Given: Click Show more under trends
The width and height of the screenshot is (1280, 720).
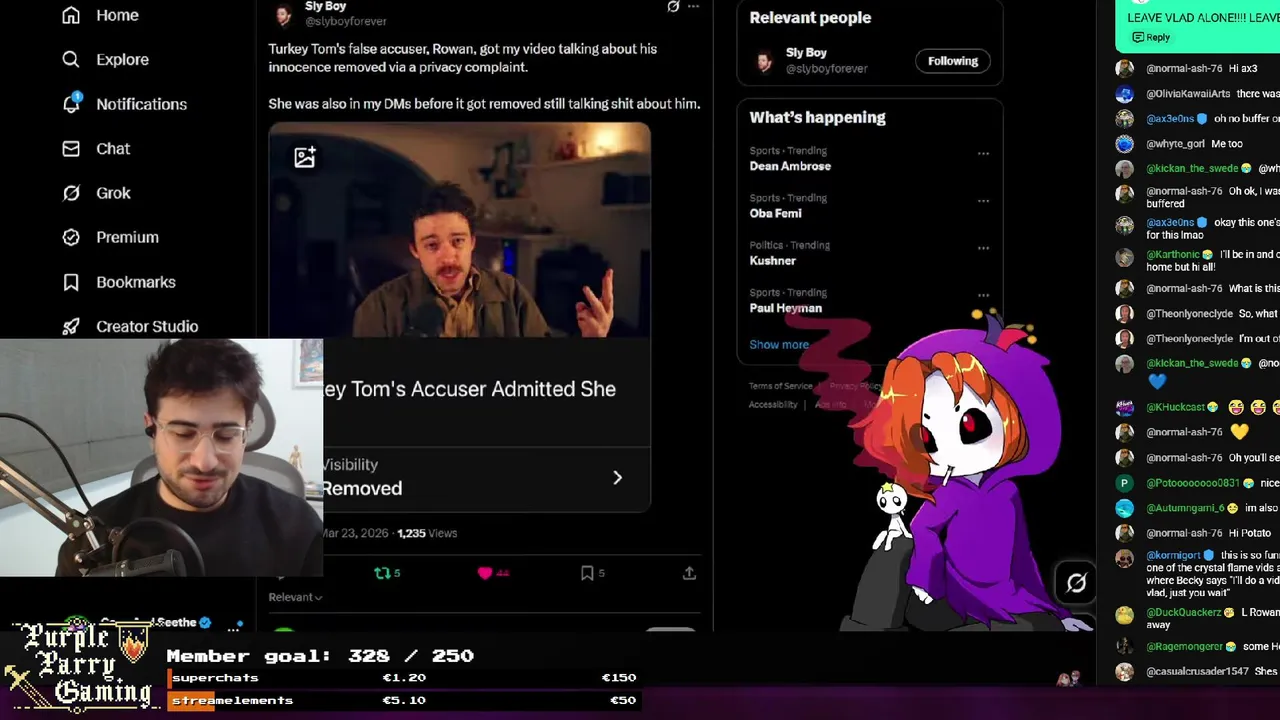Looking at the screenshot, I should click(x=779, y=344).
